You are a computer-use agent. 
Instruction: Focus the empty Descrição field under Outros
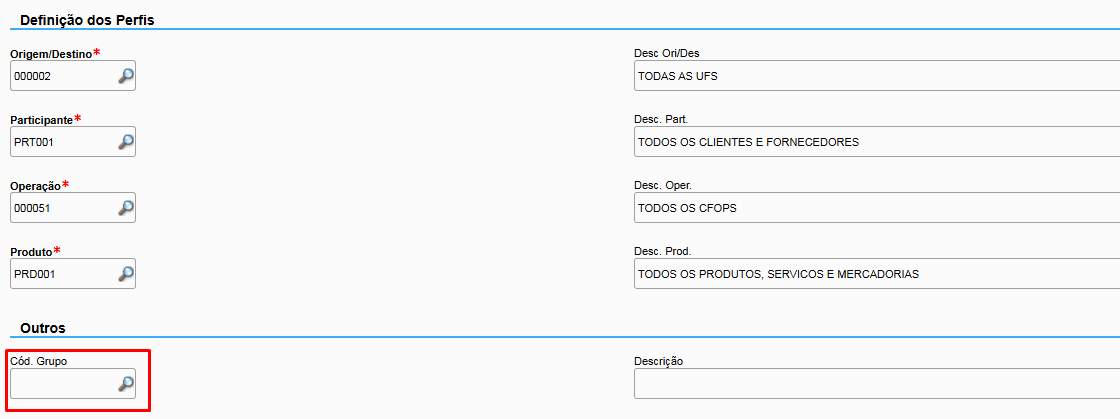point(876,383)
